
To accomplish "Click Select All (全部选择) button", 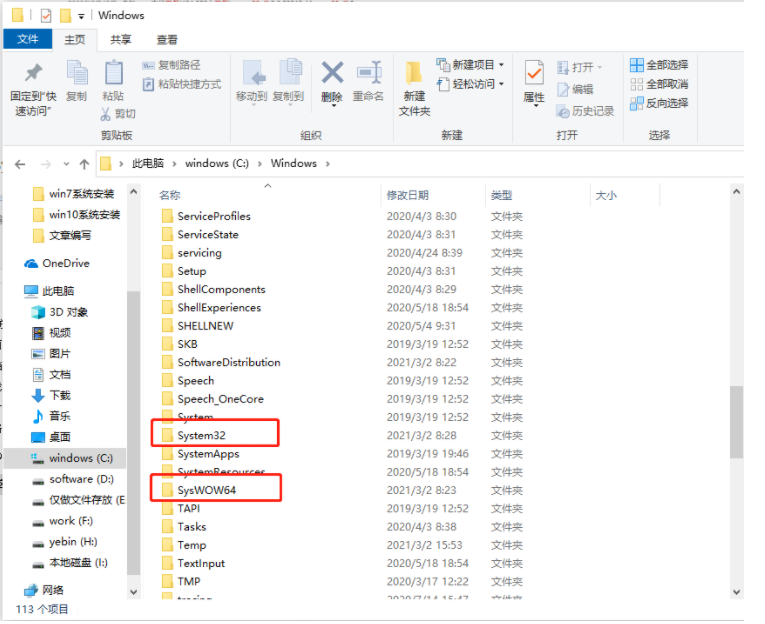I will [659, 65].
